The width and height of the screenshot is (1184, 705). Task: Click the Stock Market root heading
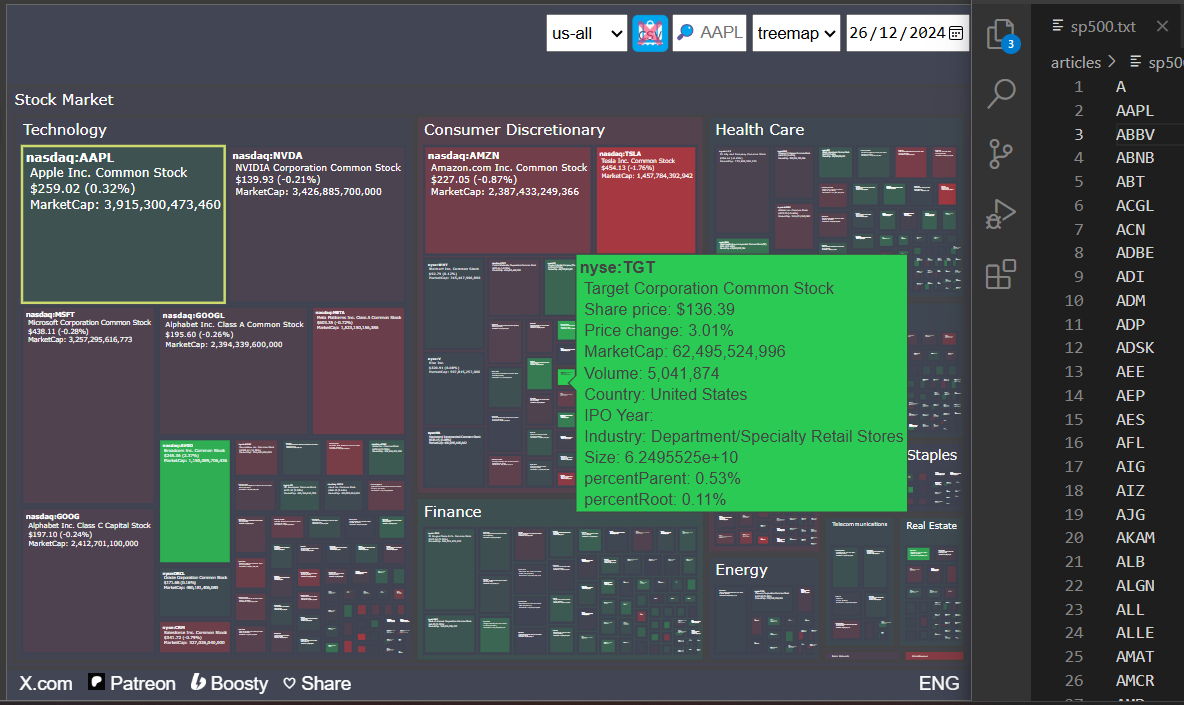point(64,100)
